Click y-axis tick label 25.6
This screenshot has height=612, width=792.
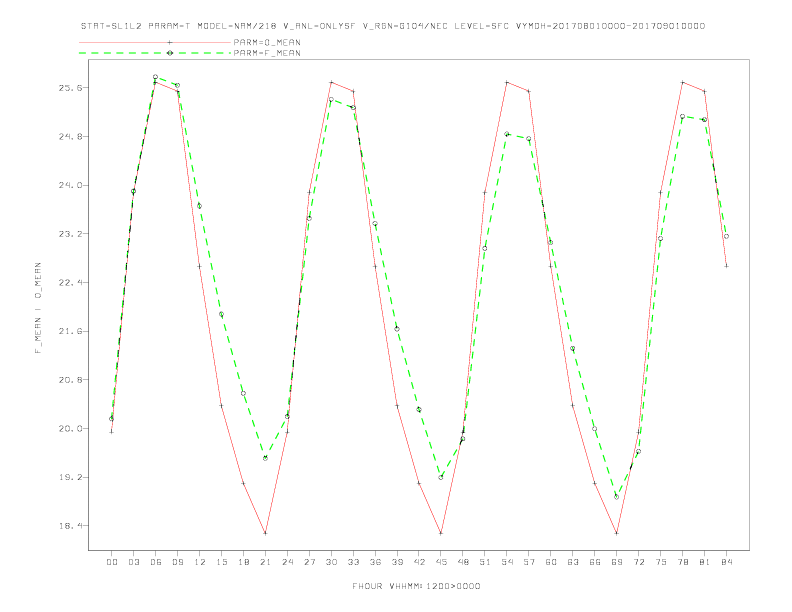tap(68, 88)
